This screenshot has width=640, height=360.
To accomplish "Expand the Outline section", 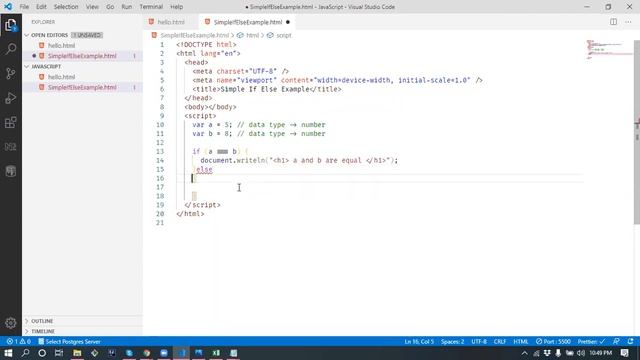I will click(x=42, y=321).
